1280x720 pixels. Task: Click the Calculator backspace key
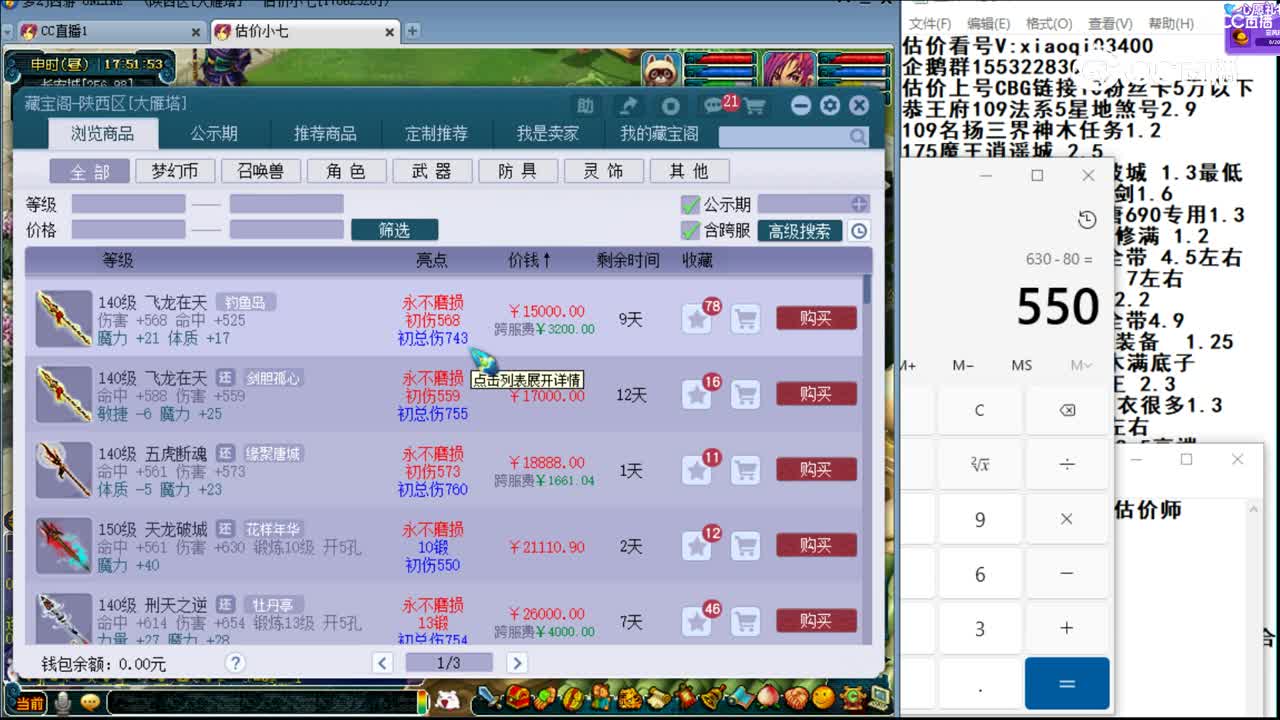pyautogui.click(x=1067, y=410)
